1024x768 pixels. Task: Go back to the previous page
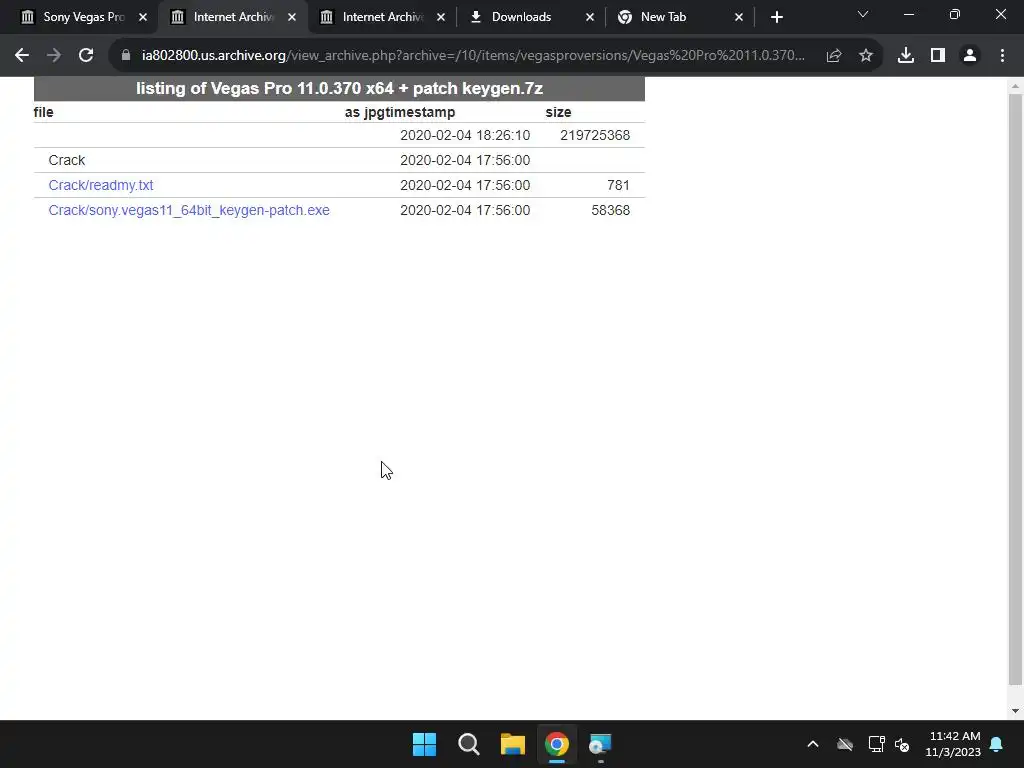[22, 56]
